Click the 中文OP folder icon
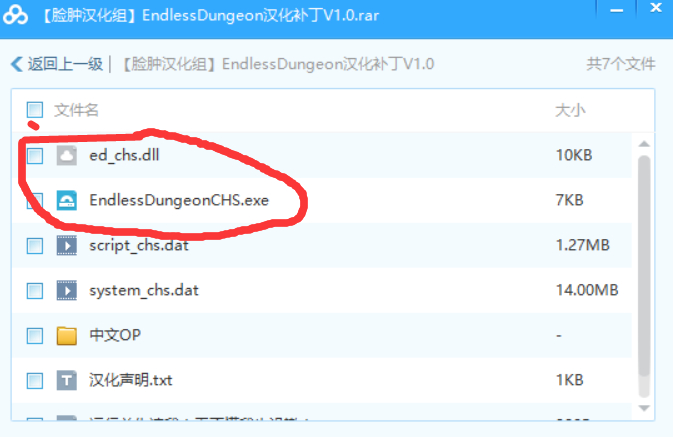The height and width of the screenshot is (437, 673). pos(67,335)
